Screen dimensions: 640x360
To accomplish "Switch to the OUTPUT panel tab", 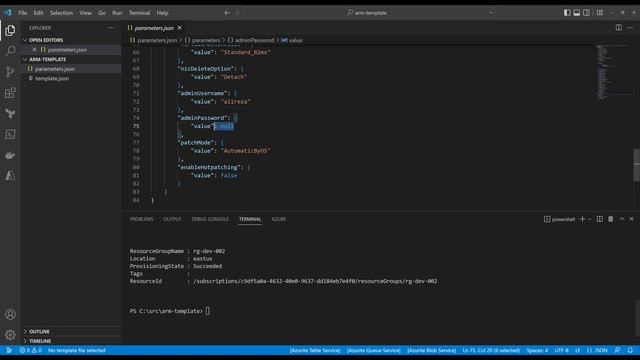I will pyautogui.click(x=172, y=219).
